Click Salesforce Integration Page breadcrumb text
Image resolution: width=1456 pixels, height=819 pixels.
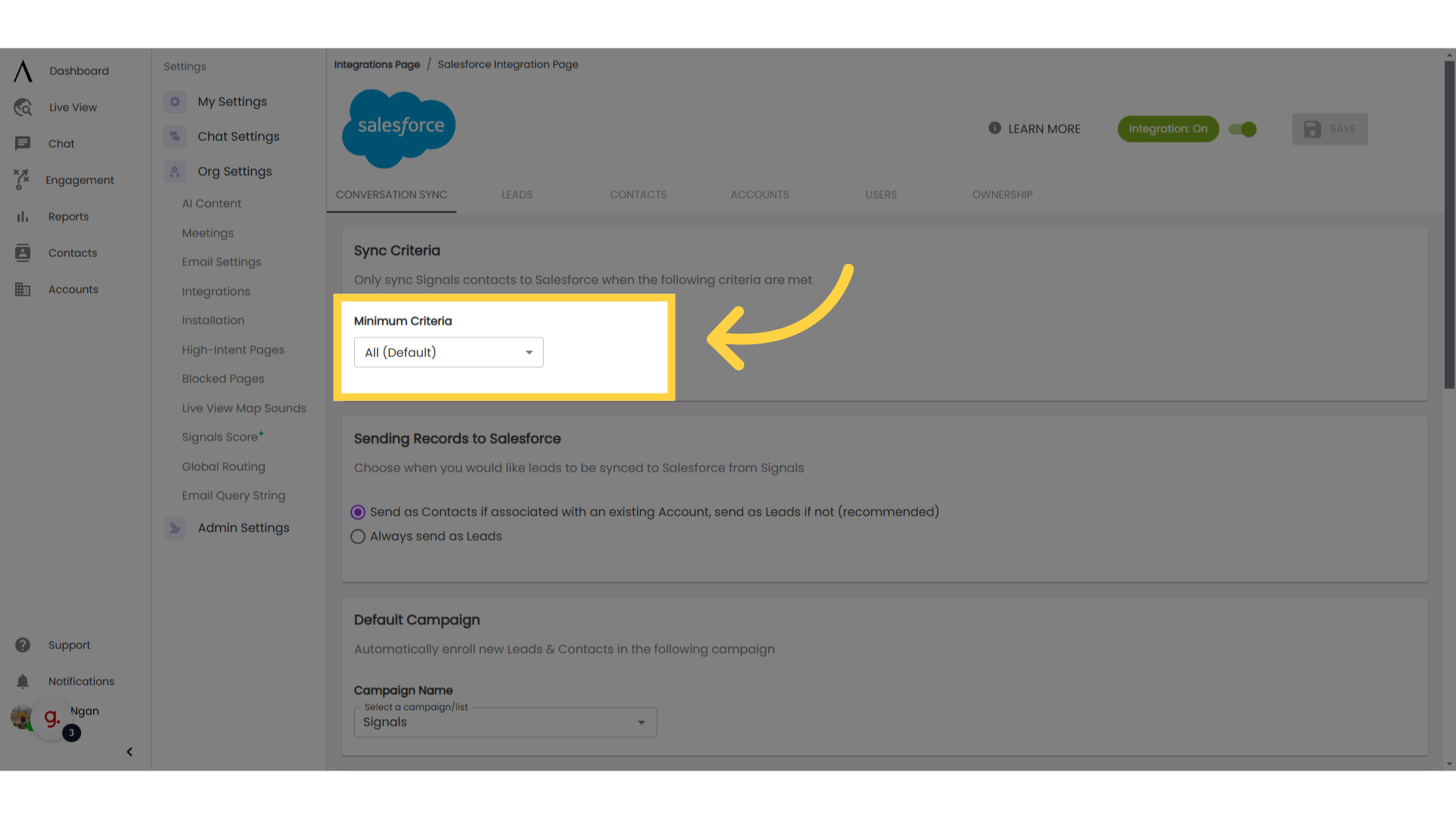(508, 64)
